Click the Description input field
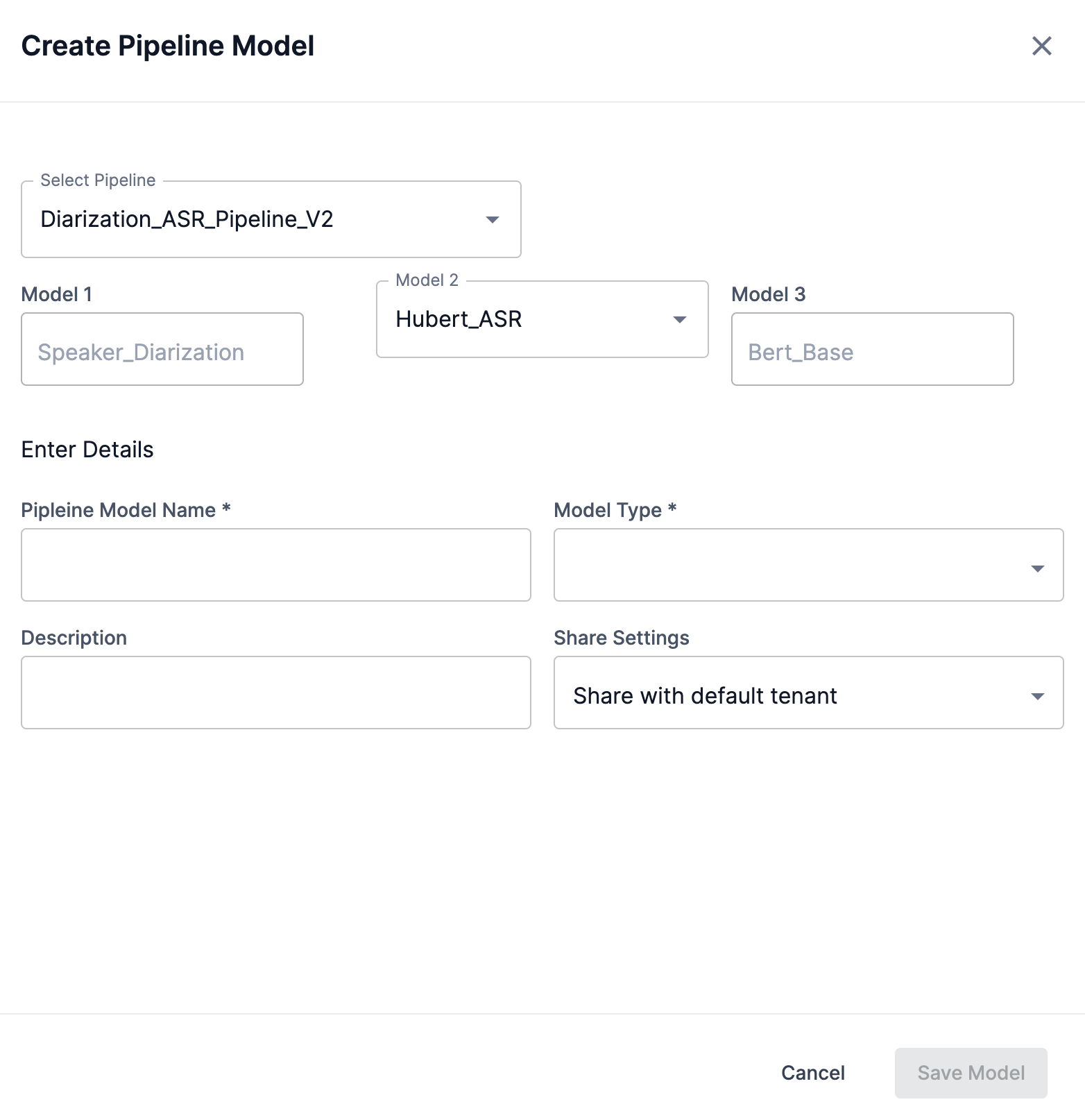The height and width of the screenshot is (1120, 1085). coord(275,692)
